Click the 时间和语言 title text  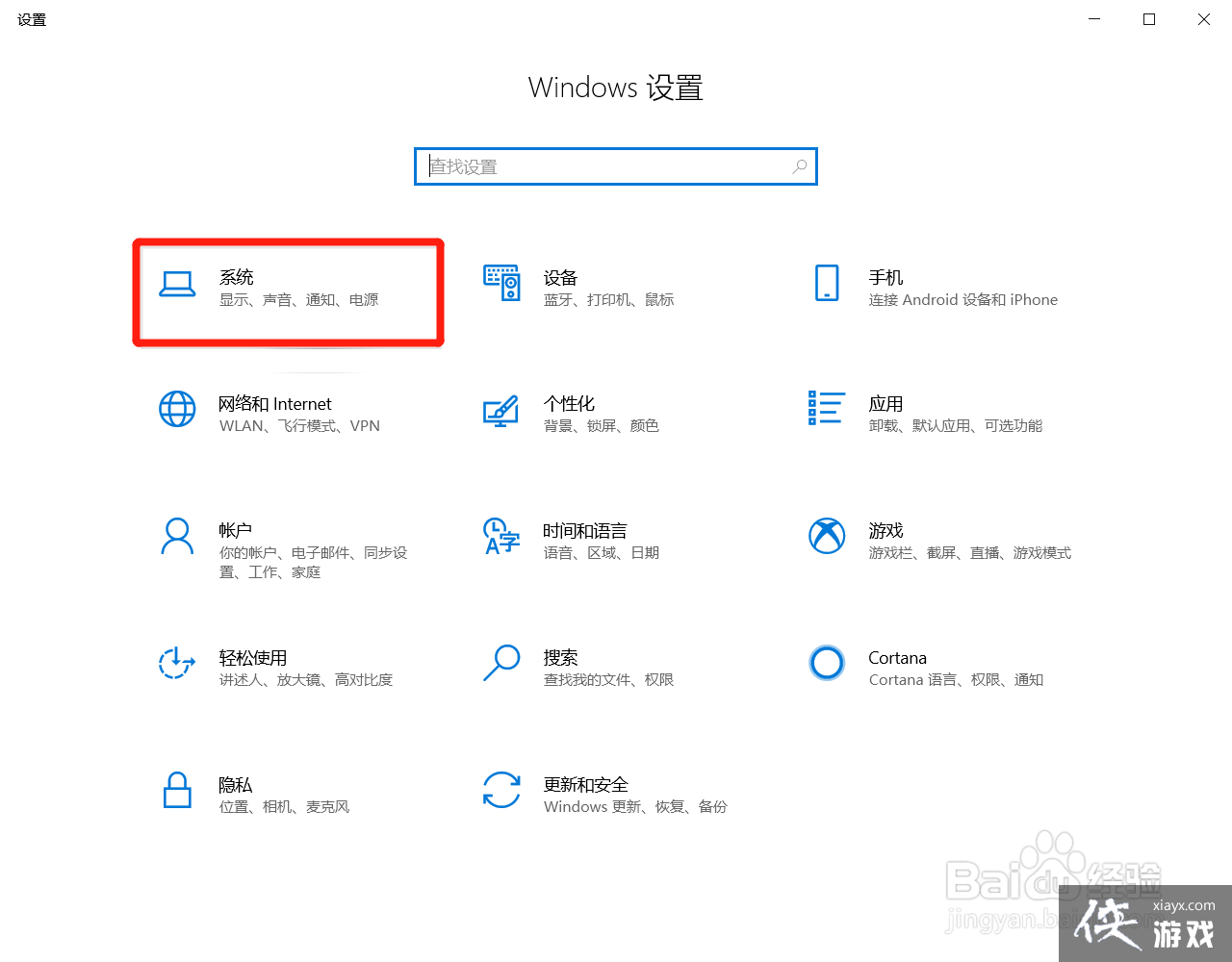[x=585, y=530]
